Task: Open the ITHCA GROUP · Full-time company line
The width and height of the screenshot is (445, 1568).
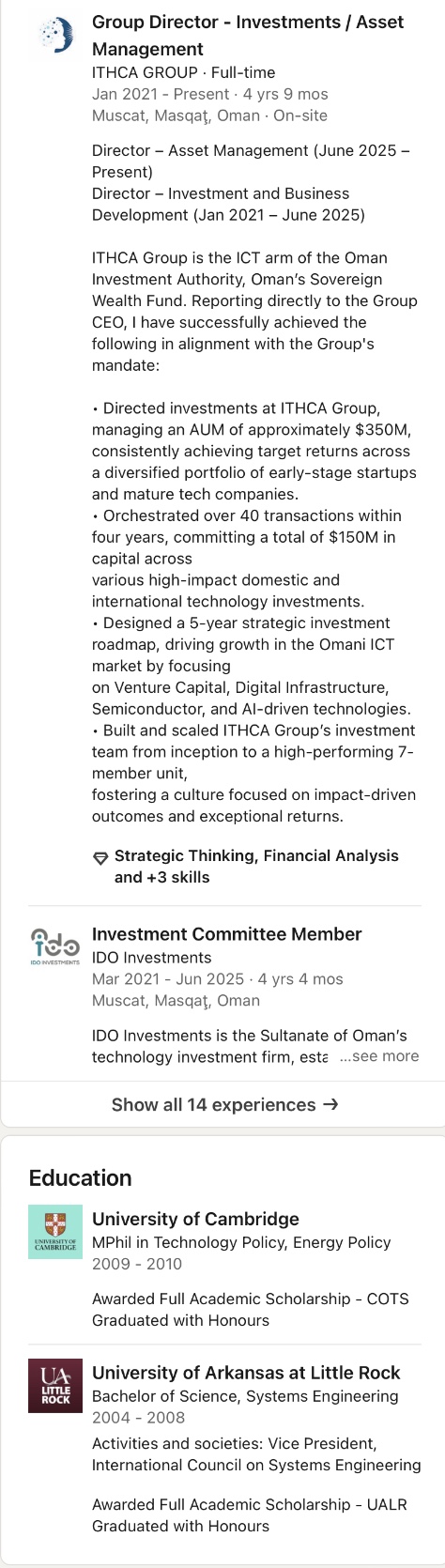Action: [183, 72]
